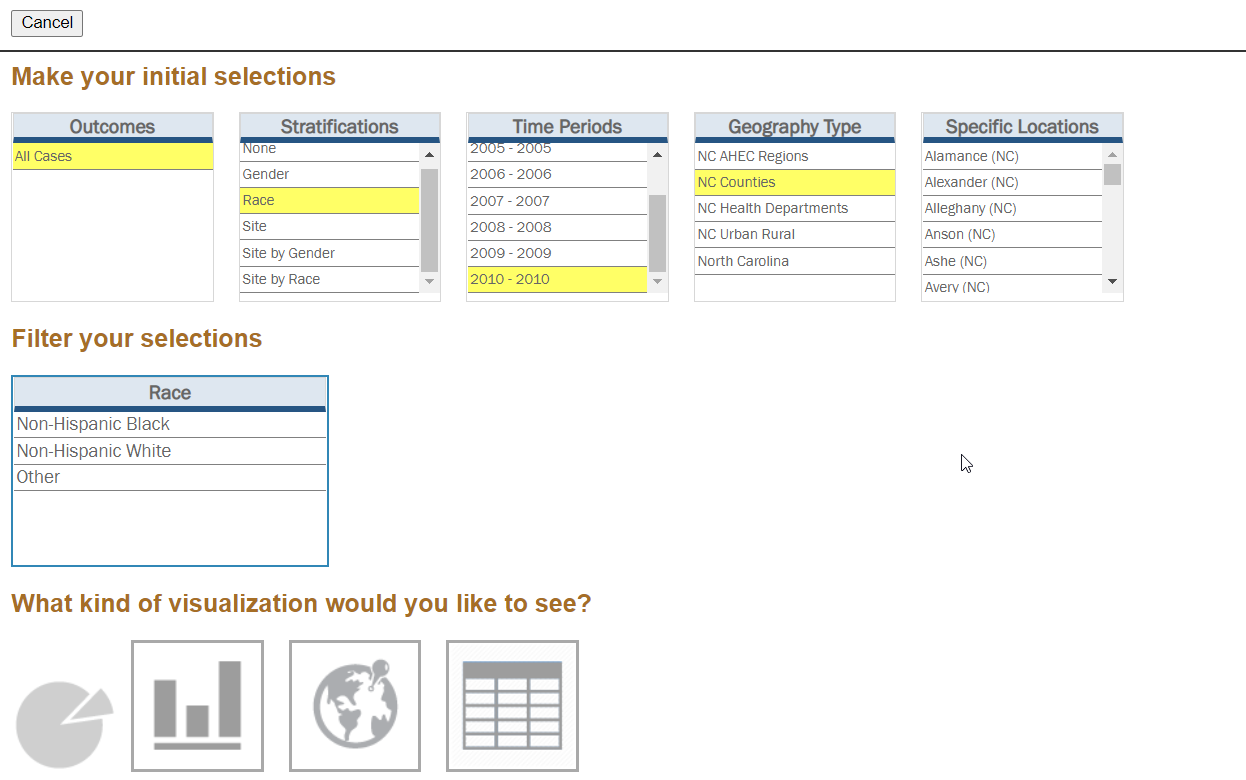Select All Cases in Outcomes list

(112, 156)
